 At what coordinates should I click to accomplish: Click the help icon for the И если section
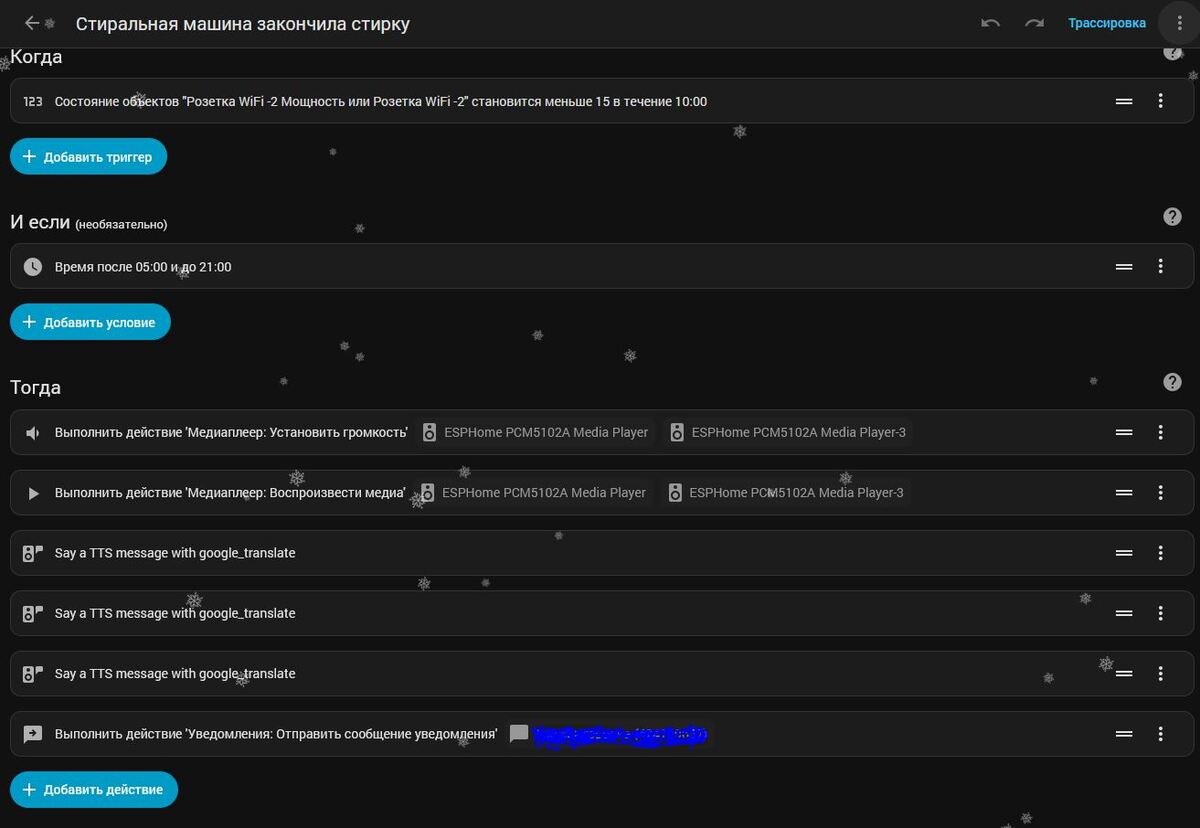pyautogui.click(x=1172, y=217)
